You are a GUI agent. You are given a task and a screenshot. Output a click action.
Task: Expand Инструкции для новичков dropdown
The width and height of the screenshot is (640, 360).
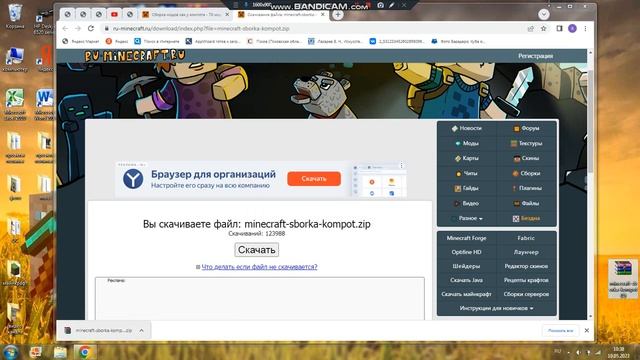click(496, 308)
